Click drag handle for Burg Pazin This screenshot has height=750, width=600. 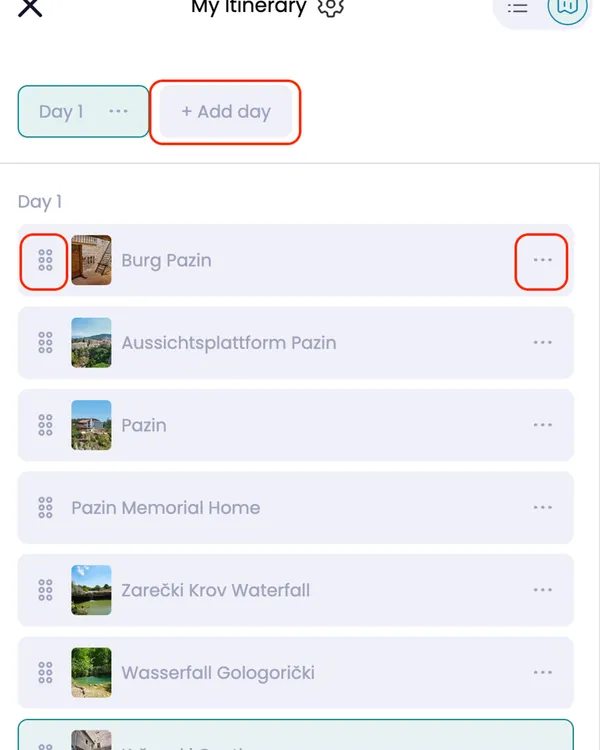tap(45, 261)
